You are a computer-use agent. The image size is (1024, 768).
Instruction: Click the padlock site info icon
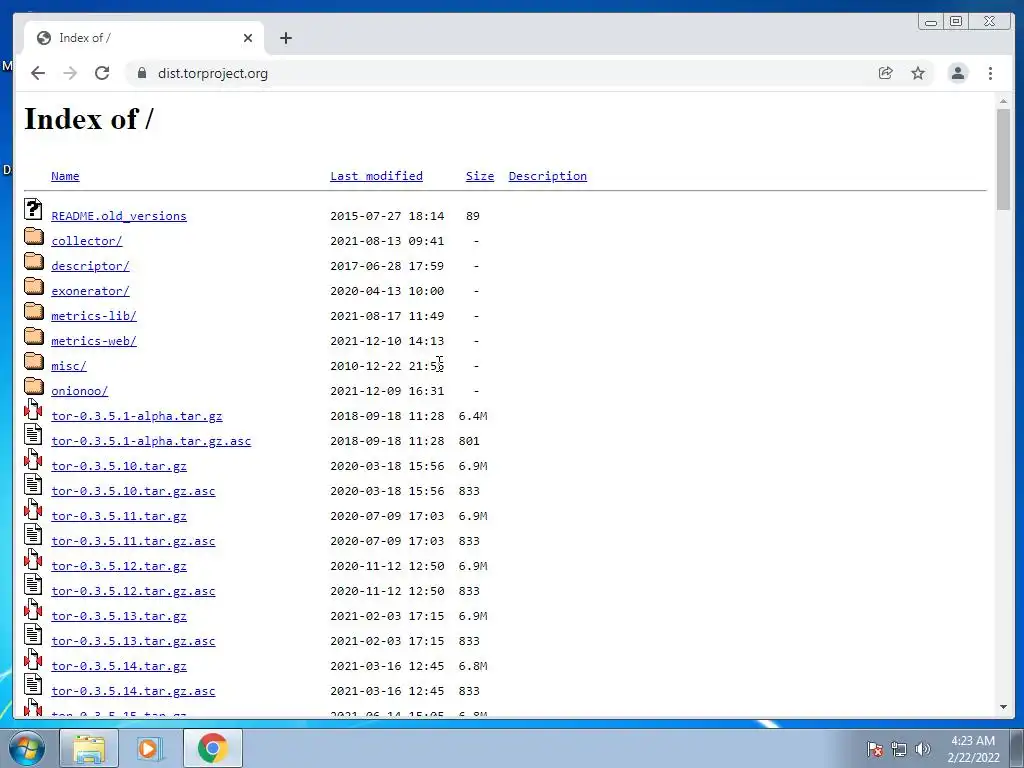coord(142,73)
